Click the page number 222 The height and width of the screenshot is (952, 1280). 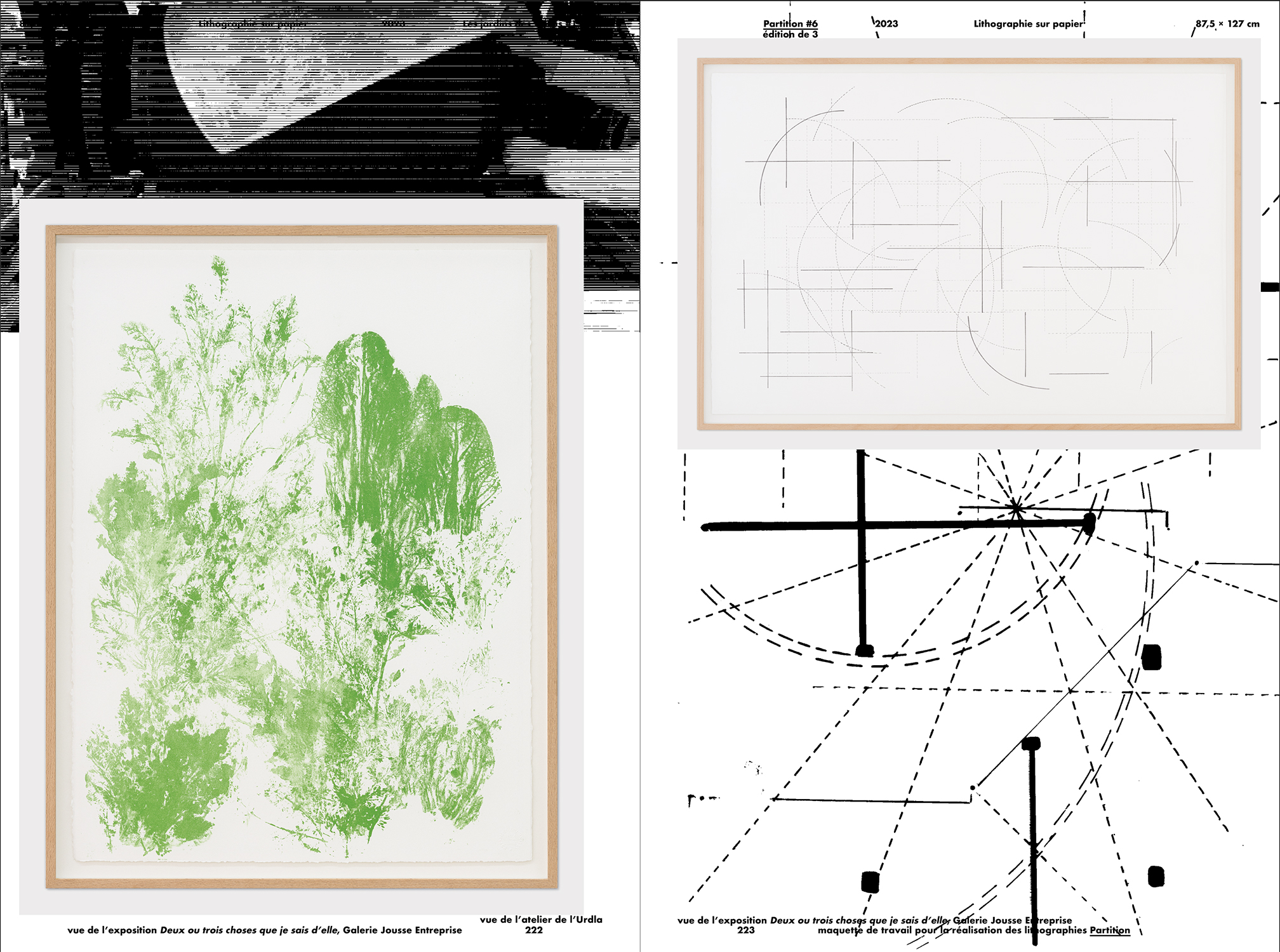[534, 930]
